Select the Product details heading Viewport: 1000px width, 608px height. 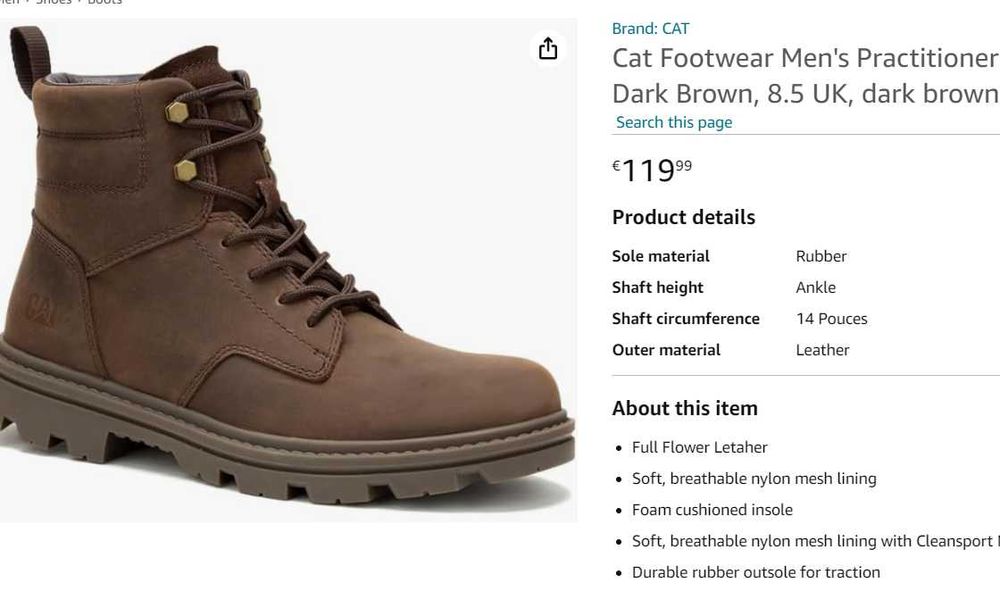[683, 217]
